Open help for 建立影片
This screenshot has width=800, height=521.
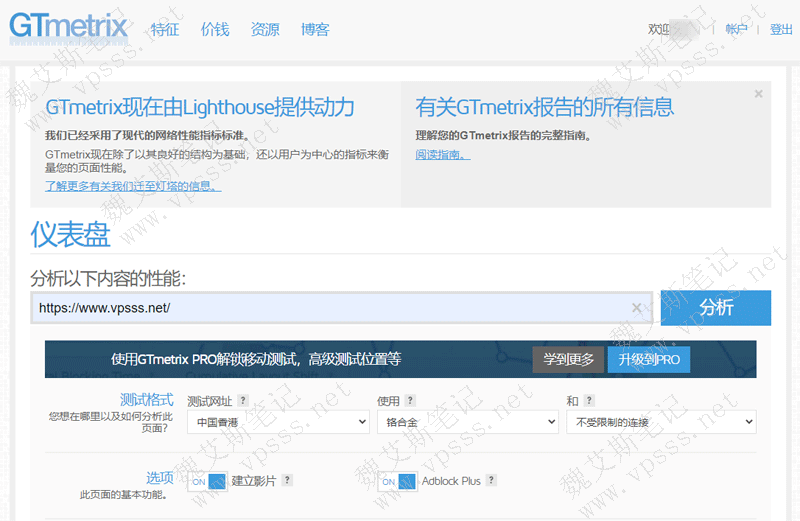click(x=287, y=480)
